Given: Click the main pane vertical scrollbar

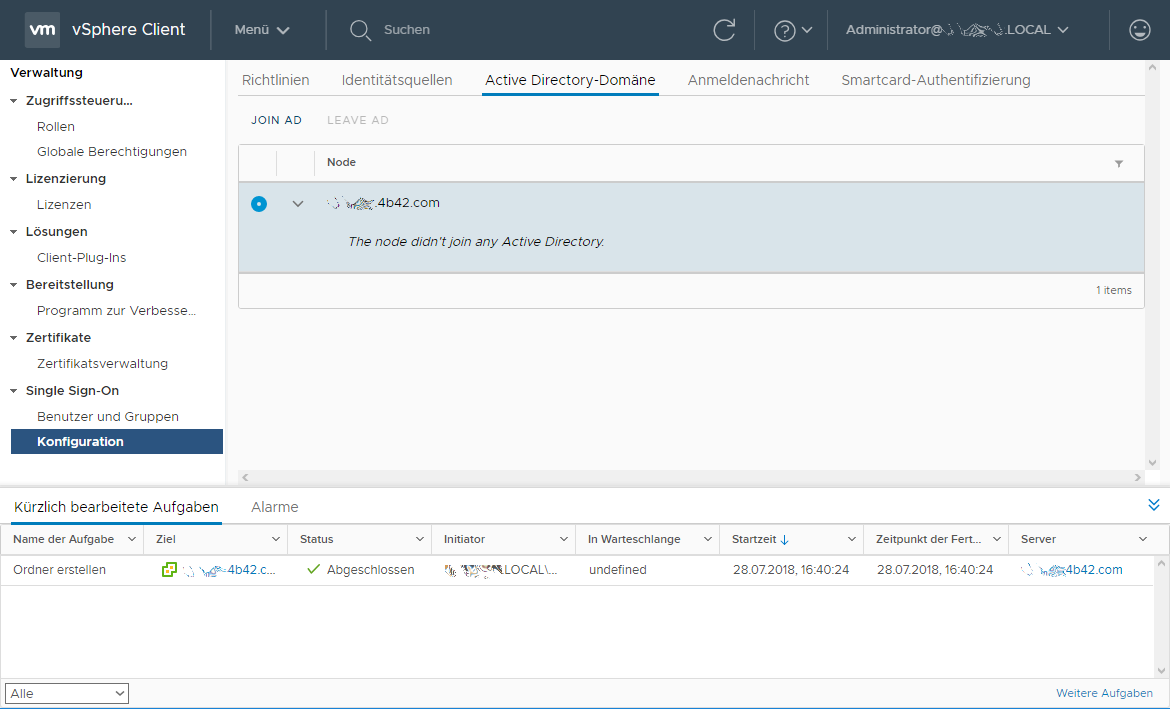Looking at the screenshot, I should [1153, 265].
